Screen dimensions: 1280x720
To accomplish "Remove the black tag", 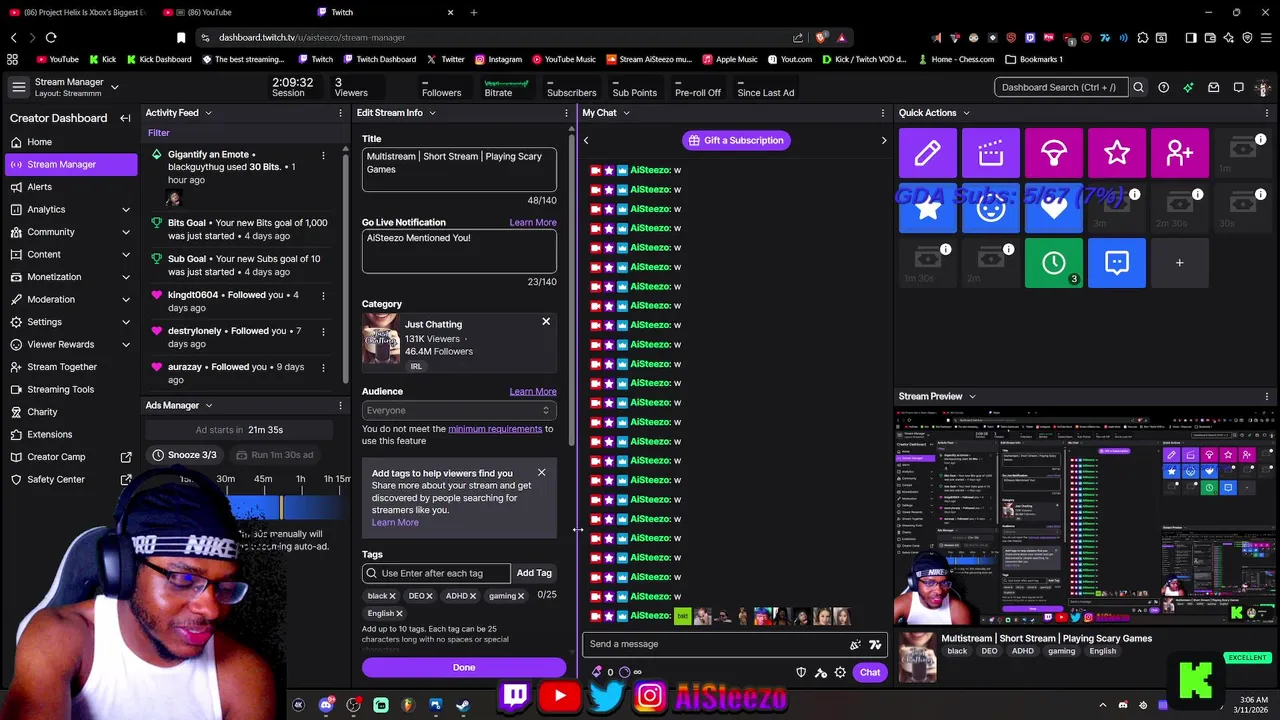I will tap(392, 596).
